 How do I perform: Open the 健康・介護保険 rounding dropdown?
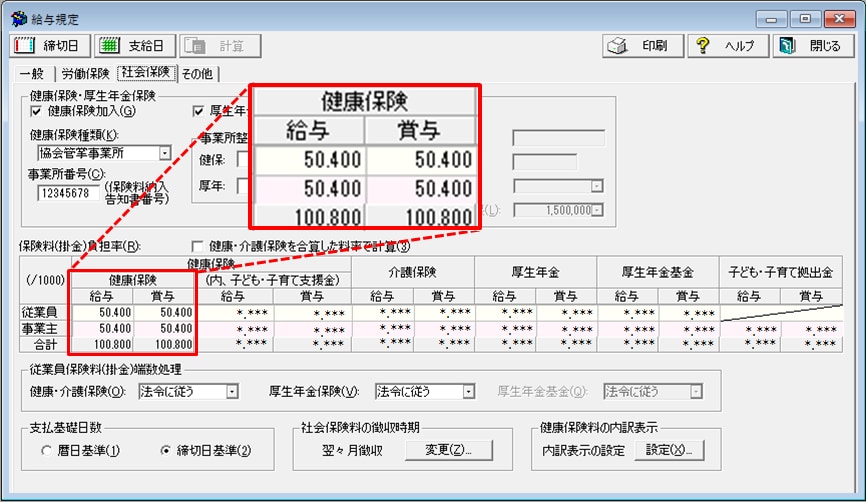232,391
